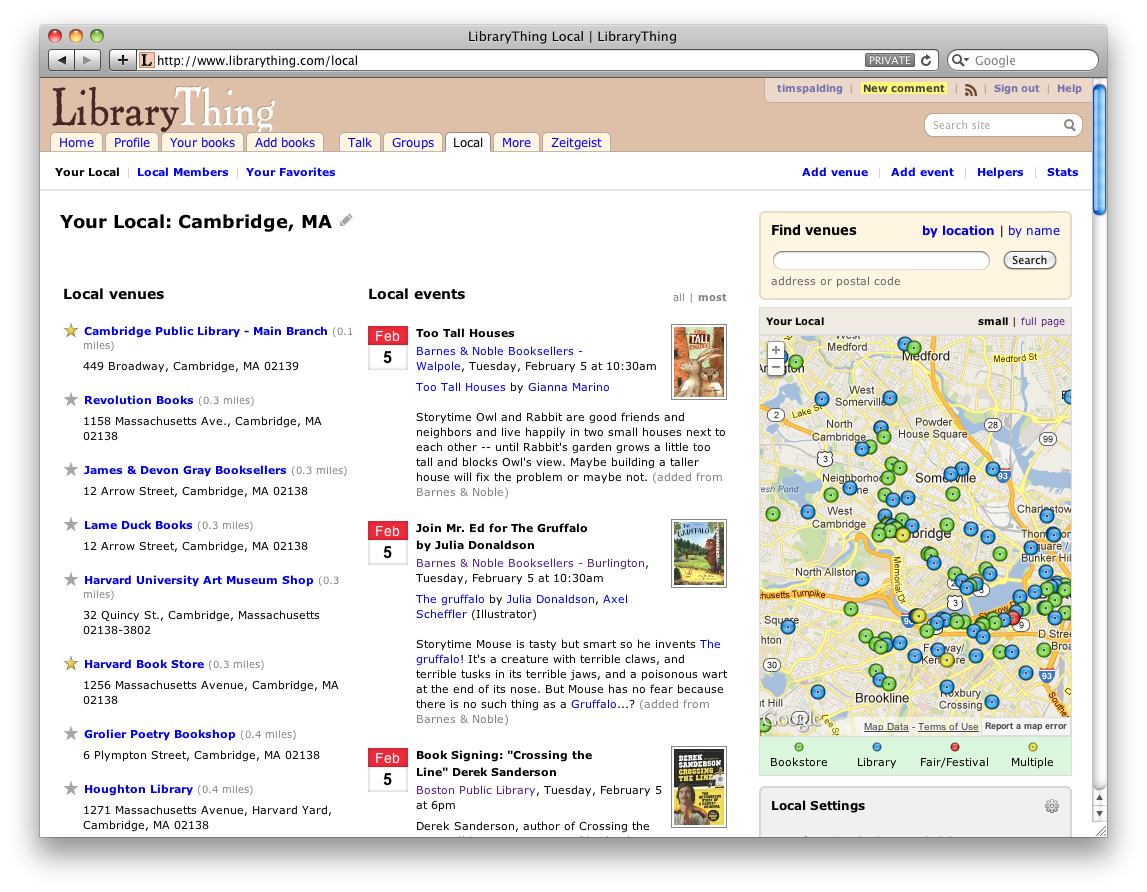The image size is (1147, 892).
Task: Open the Local Settings gear icon
Action: coord(1052,806)
